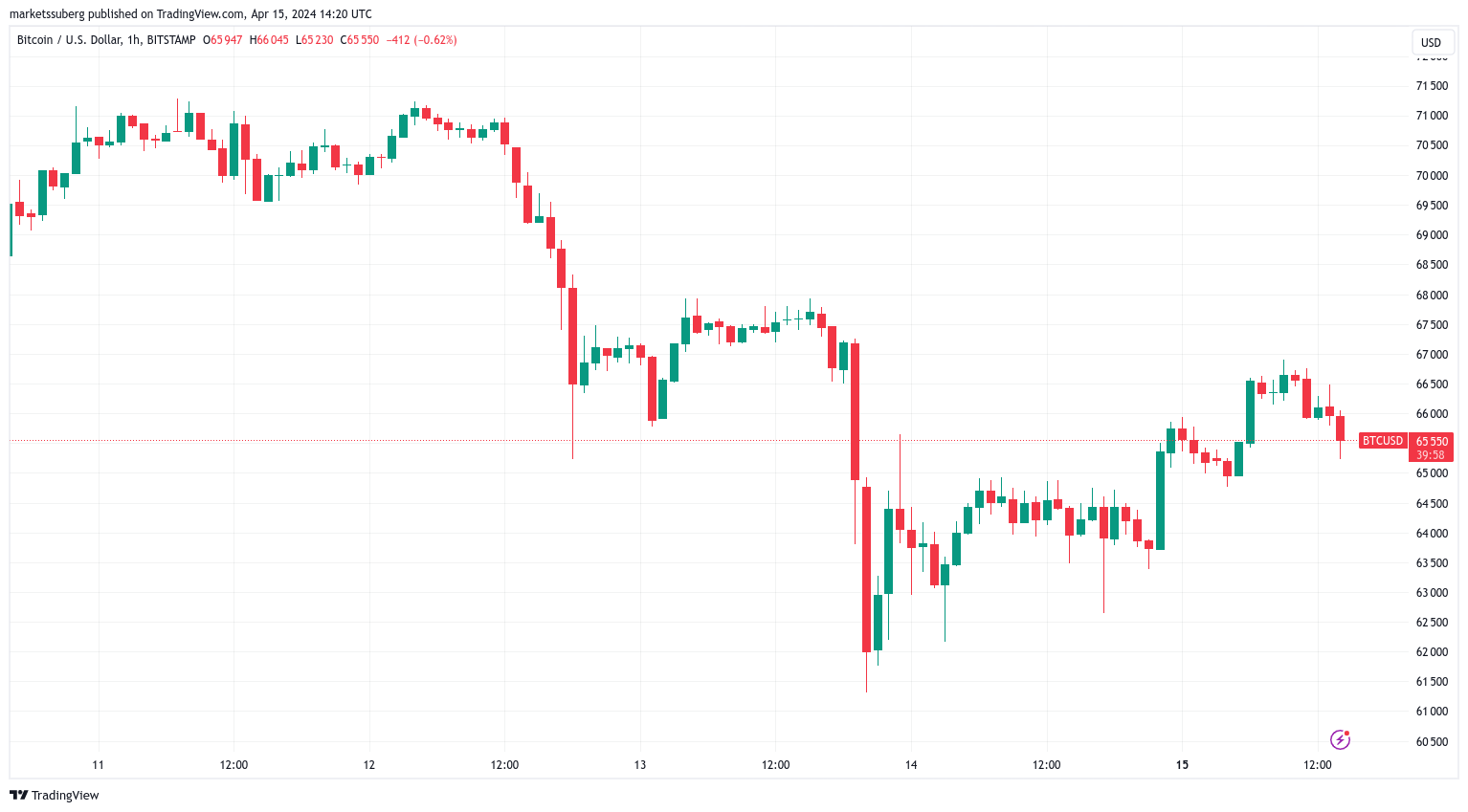The width and height of the screenshot is (1468, 812).
Task: Click the 39:58 bar countdown timer
Action: tap(1431, 455)
